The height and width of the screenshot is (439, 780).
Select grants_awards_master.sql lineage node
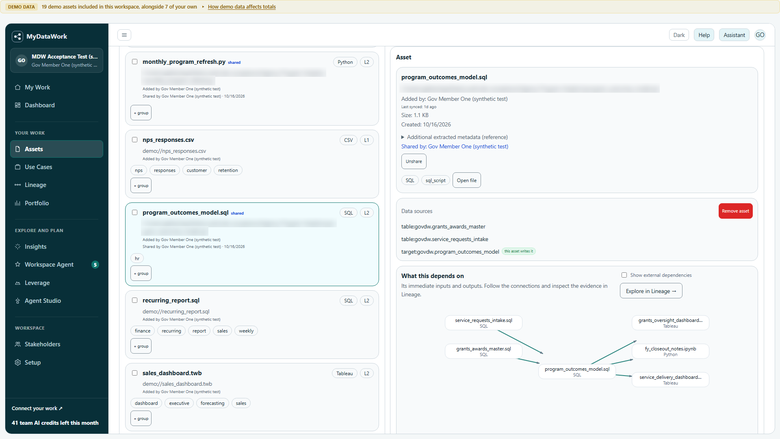click(484, 351)
